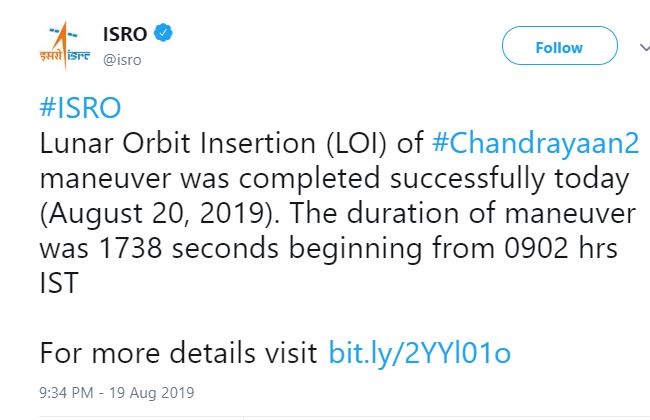Click the "IST" word in tweet

pos(59,283)
